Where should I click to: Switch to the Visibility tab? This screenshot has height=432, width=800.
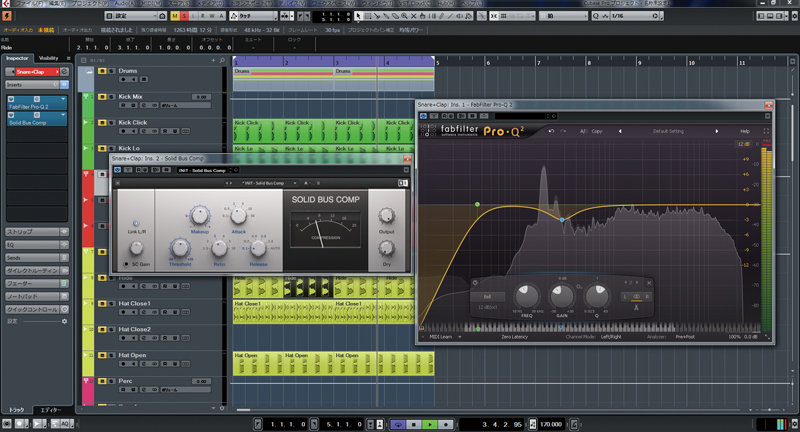[x=48, y=59]
